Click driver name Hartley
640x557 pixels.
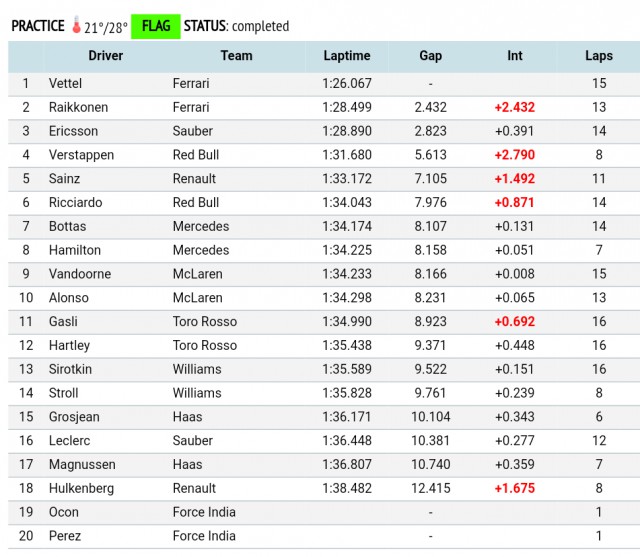(x=69, y=346)
